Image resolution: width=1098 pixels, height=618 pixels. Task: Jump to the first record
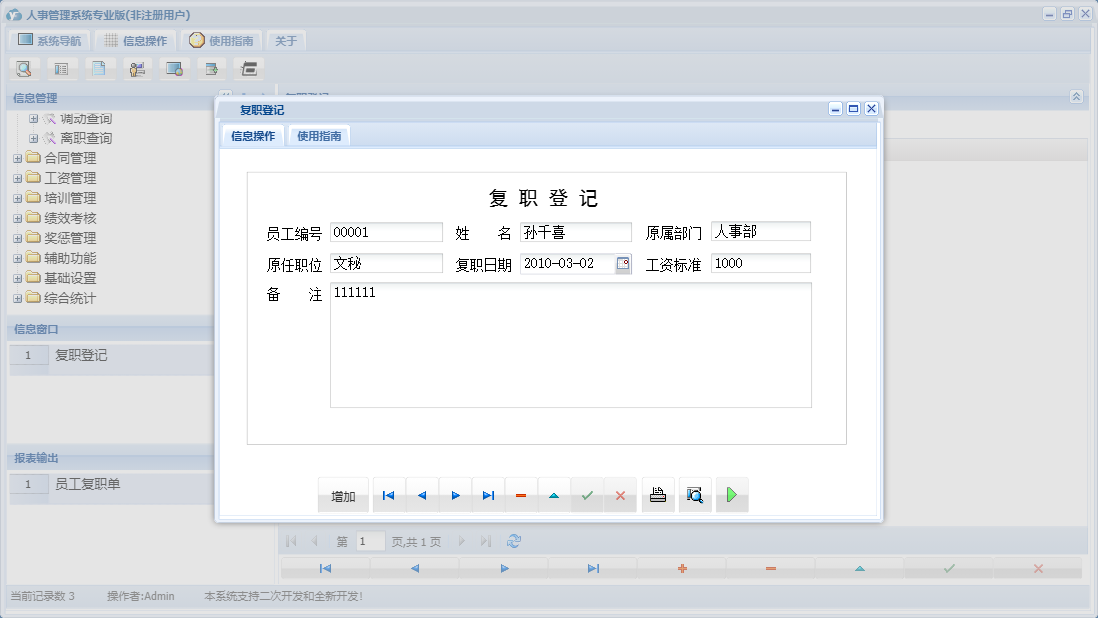tap(388, 494)
